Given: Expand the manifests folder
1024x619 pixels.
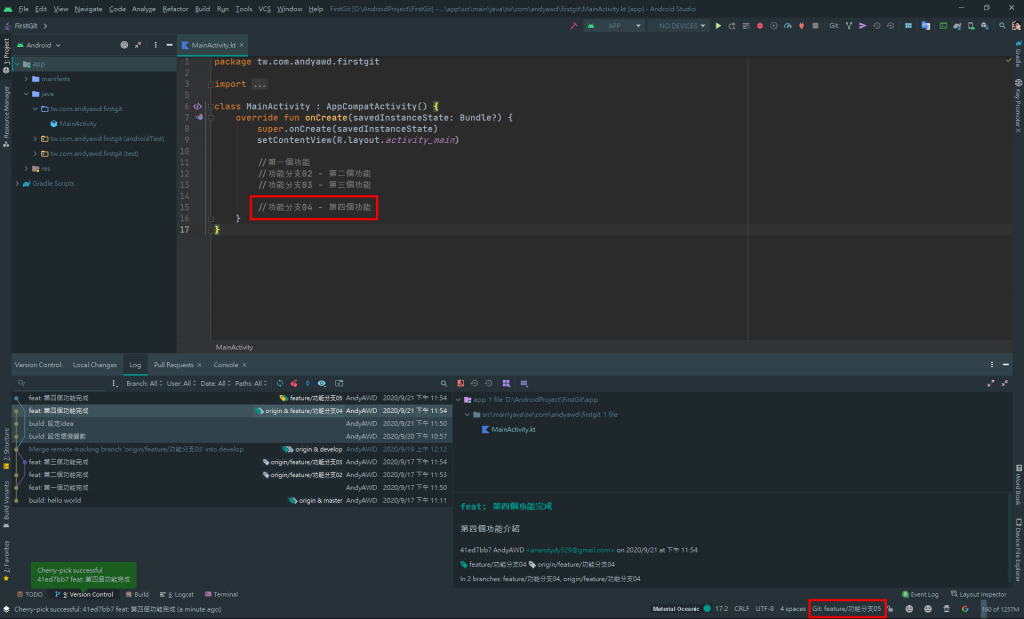Looking at the screenshot, I should coord(26,79).
